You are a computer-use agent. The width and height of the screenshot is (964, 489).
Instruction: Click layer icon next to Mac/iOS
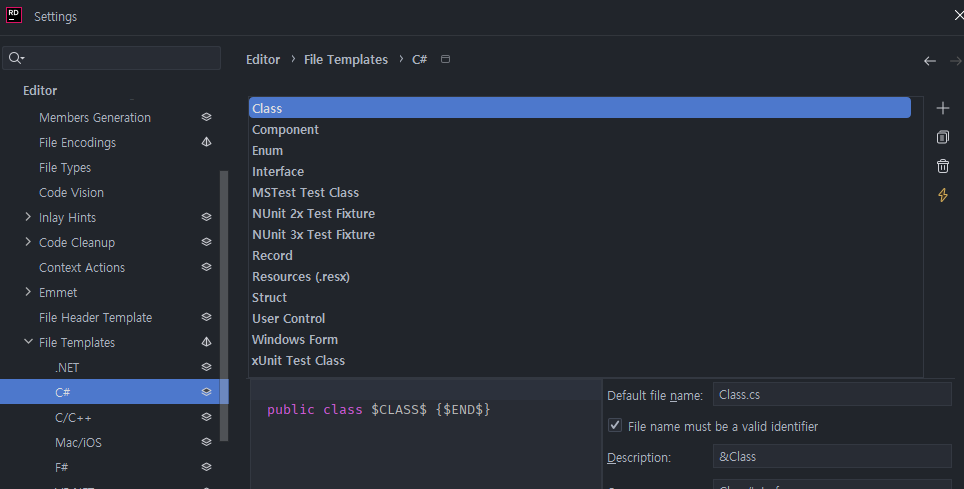pyautogui.click(x=207, y=442)
